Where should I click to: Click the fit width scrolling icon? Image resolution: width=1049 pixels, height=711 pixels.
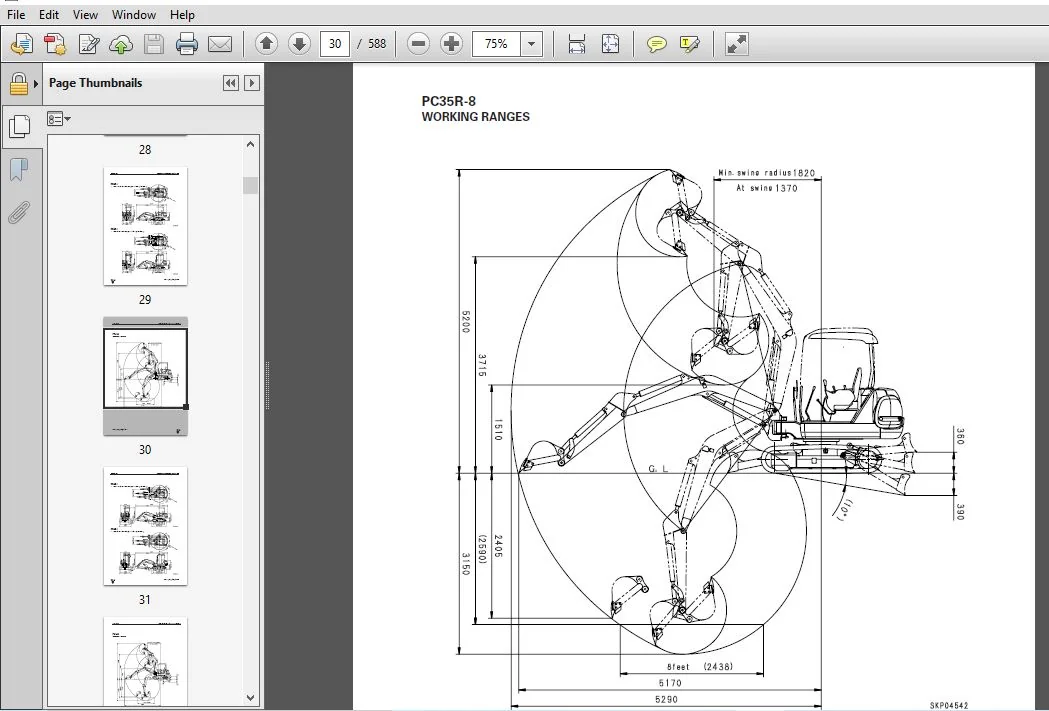(x=577, y=44)
